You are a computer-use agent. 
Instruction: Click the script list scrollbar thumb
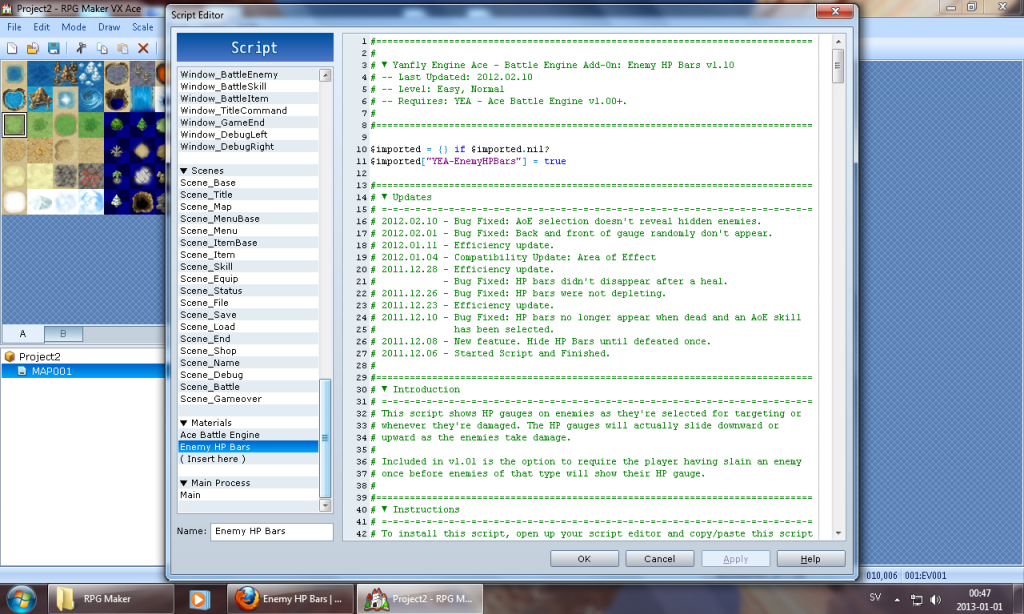tap(325, 438)
